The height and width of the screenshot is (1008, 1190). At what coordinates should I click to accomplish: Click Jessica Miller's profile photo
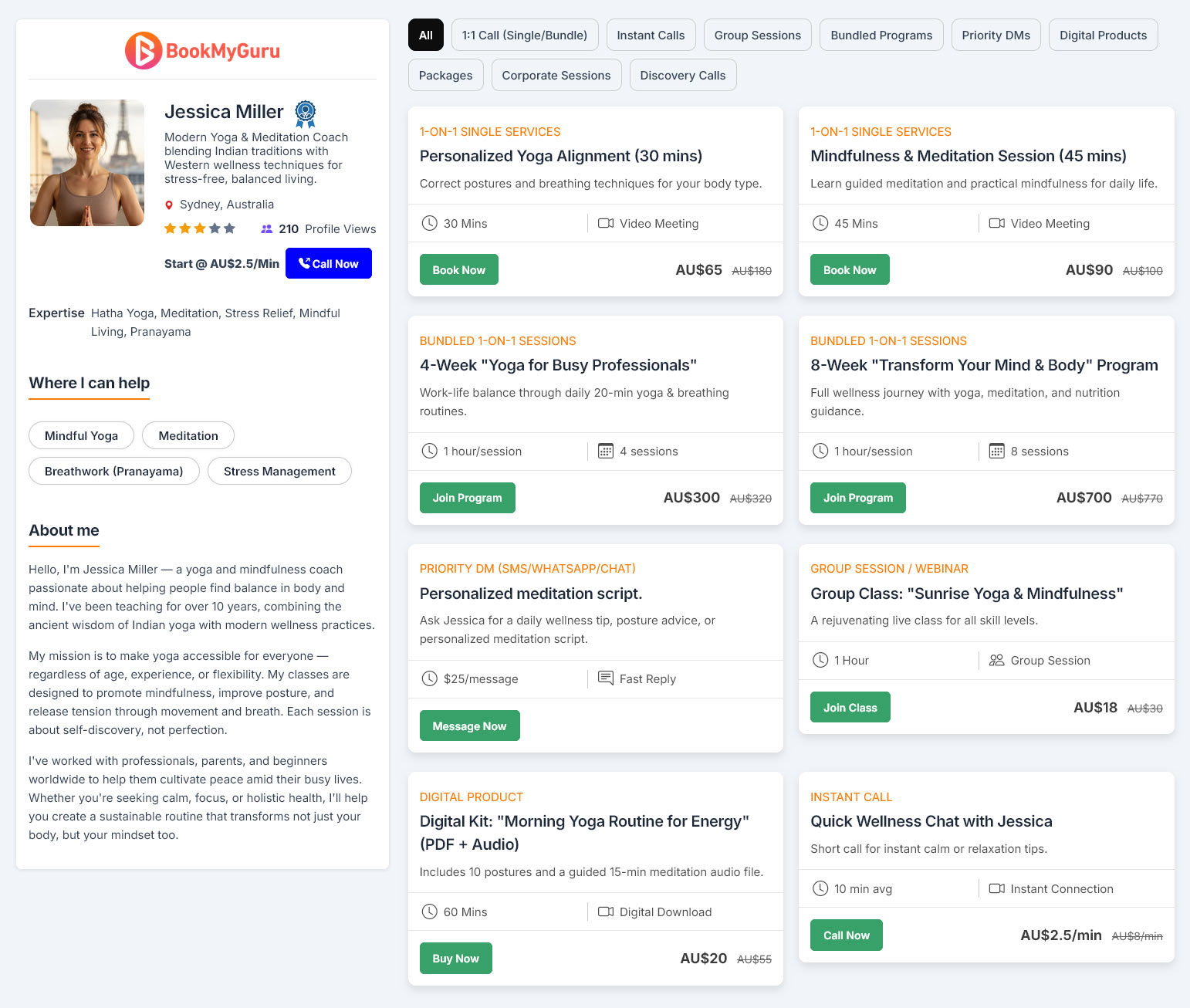[x=87, y=163]
